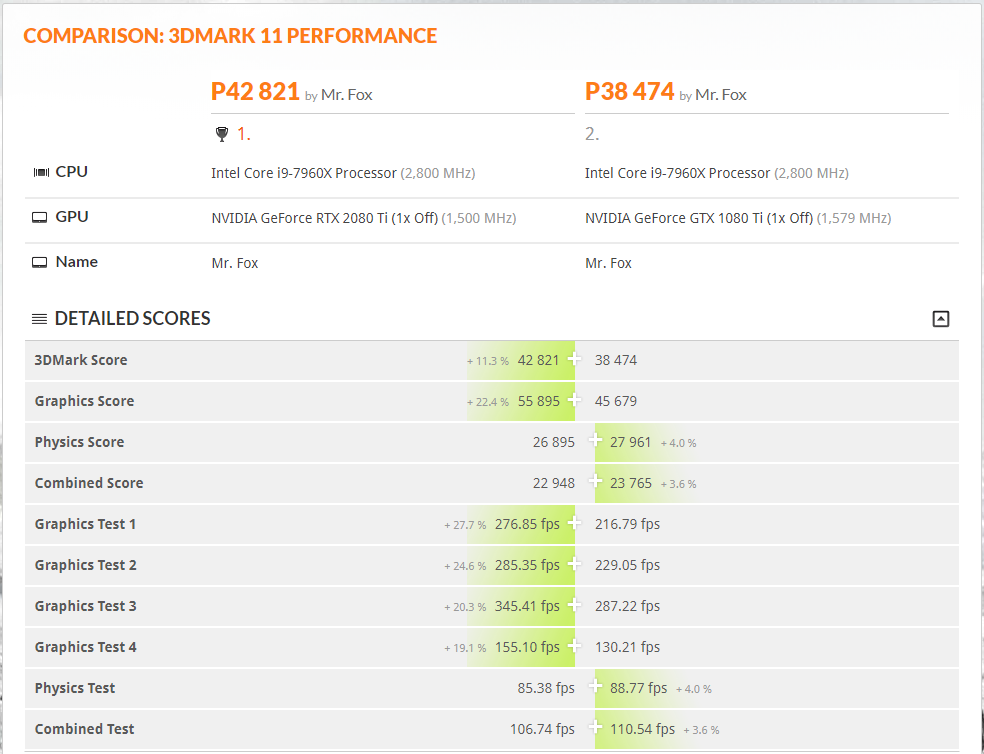Click the monitor icon beside Name

coord(40,262)
